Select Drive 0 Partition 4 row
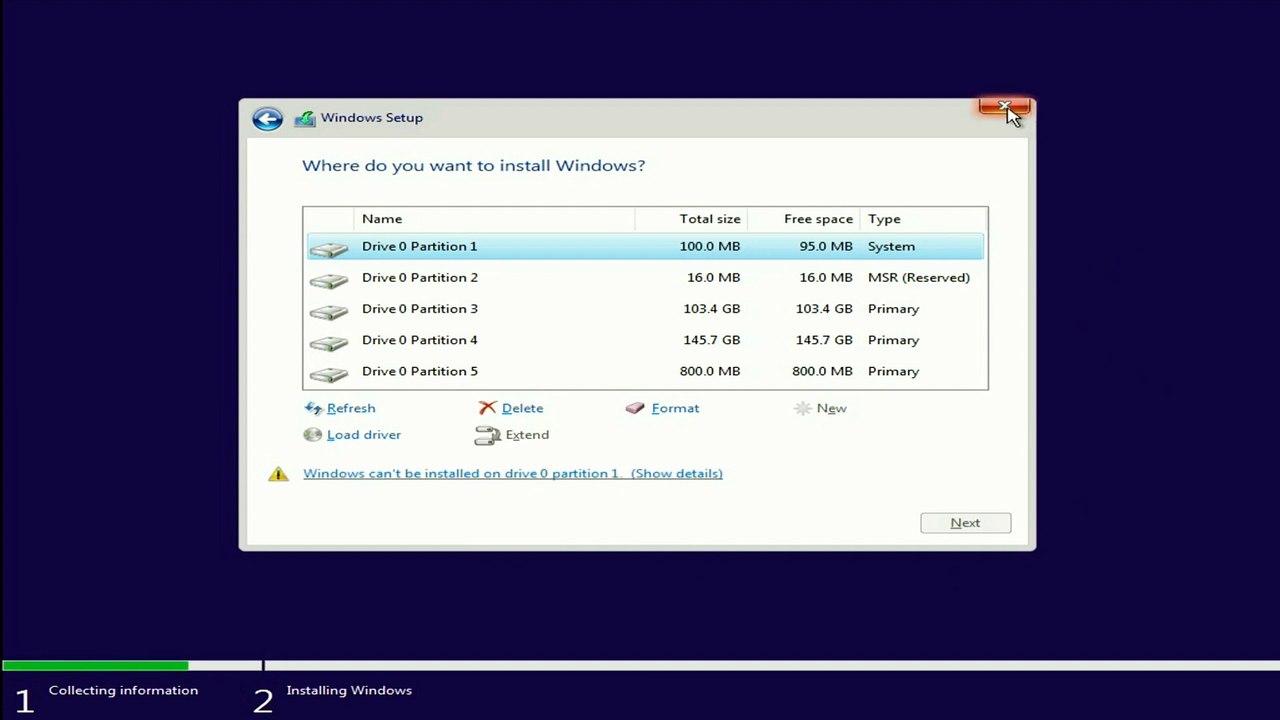 [645, 340]
